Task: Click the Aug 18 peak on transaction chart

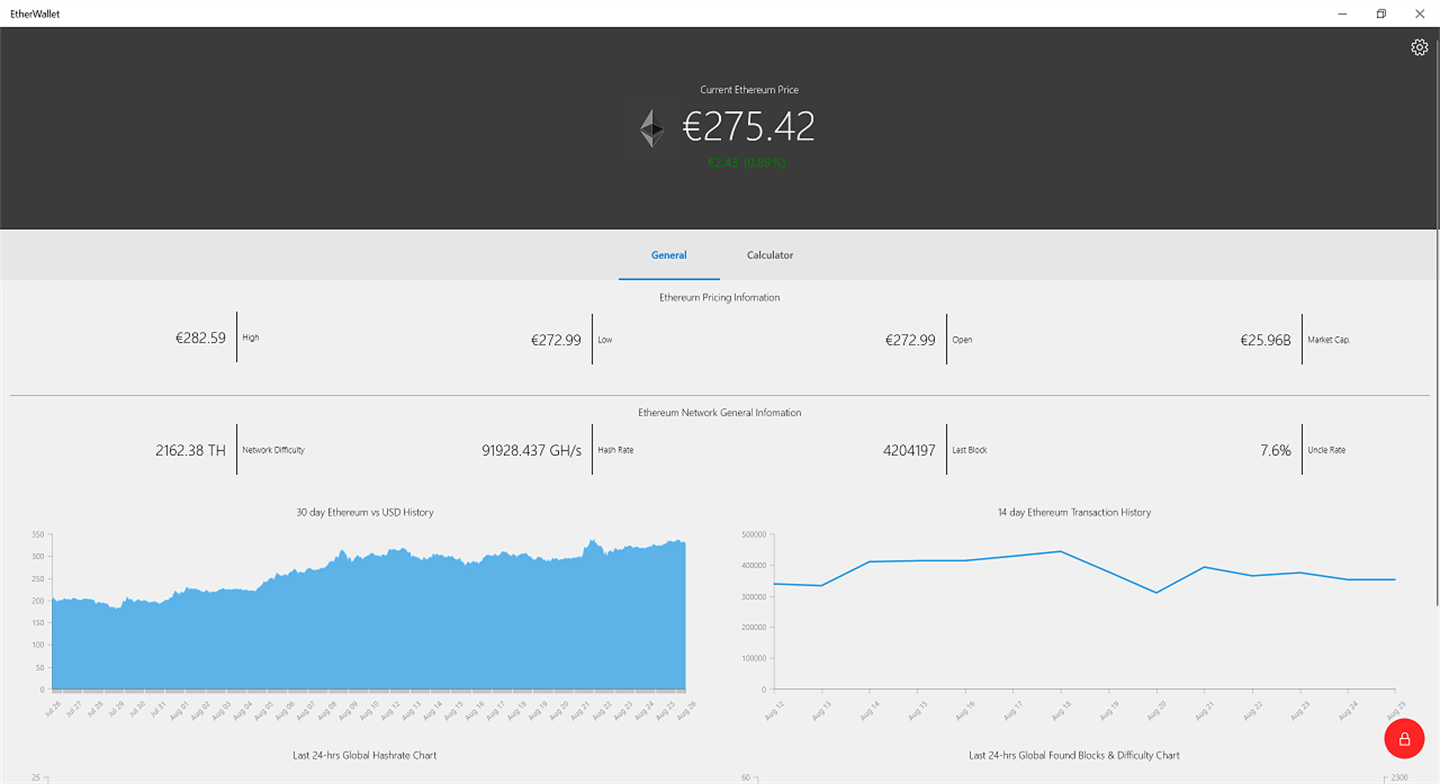Action: click(x=1060, y=551)
